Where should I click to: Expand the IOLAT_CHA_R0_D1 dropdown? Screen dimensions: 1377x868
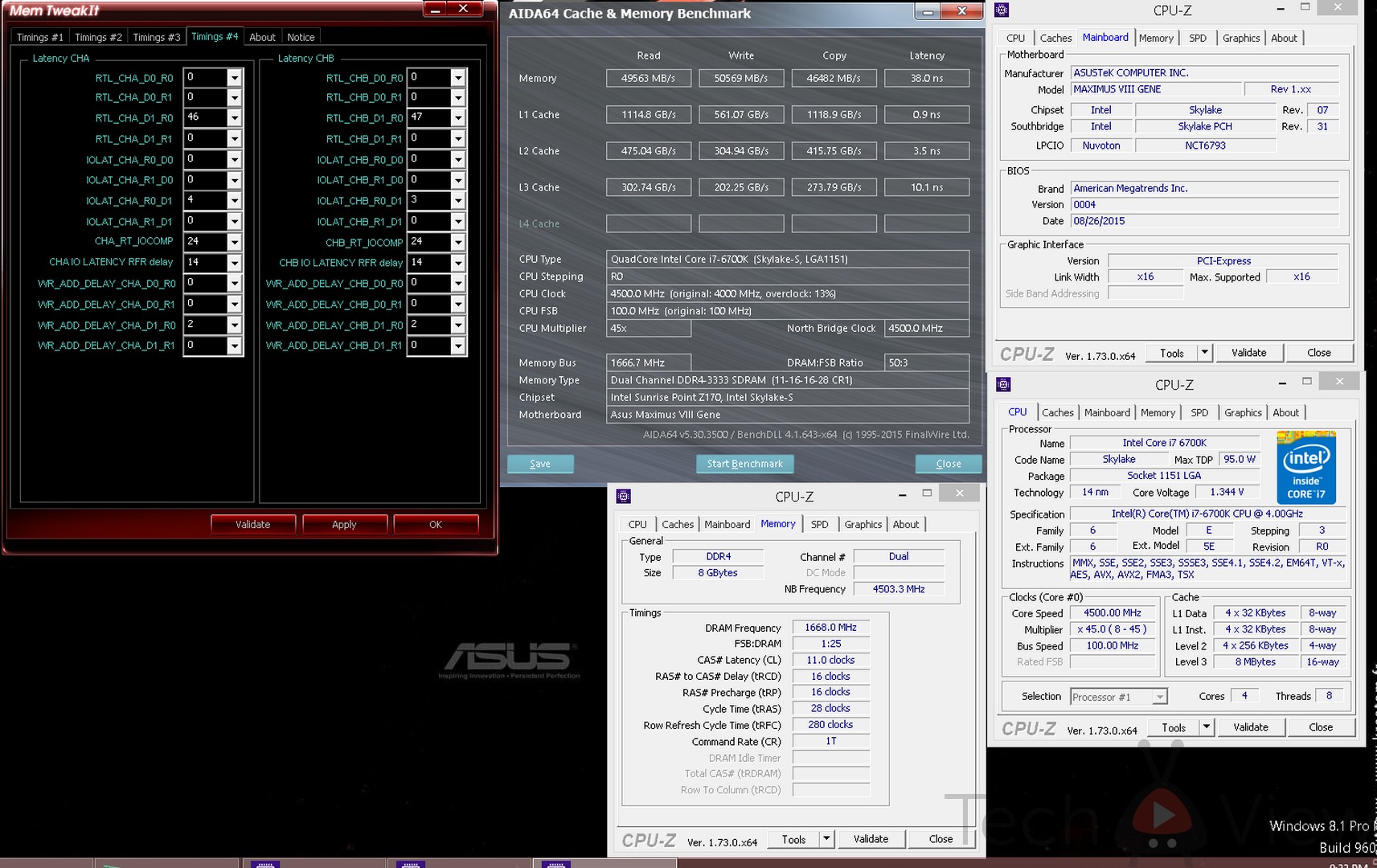234,201
